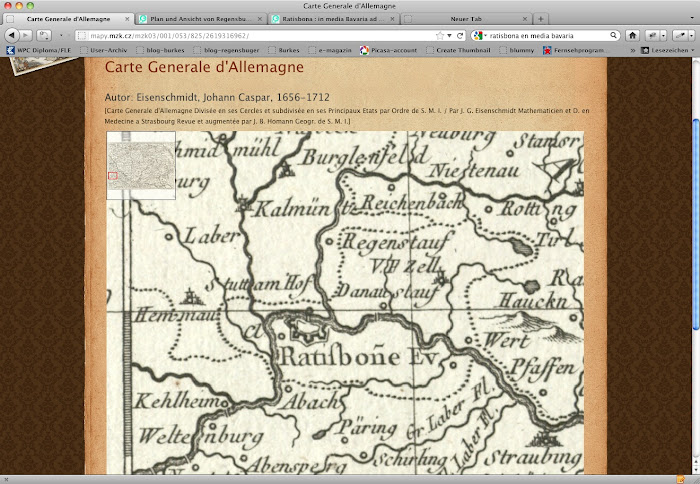The image size is (700, 484).
Task: Click the history button beside the forward arrow
Action: point(44,35)
